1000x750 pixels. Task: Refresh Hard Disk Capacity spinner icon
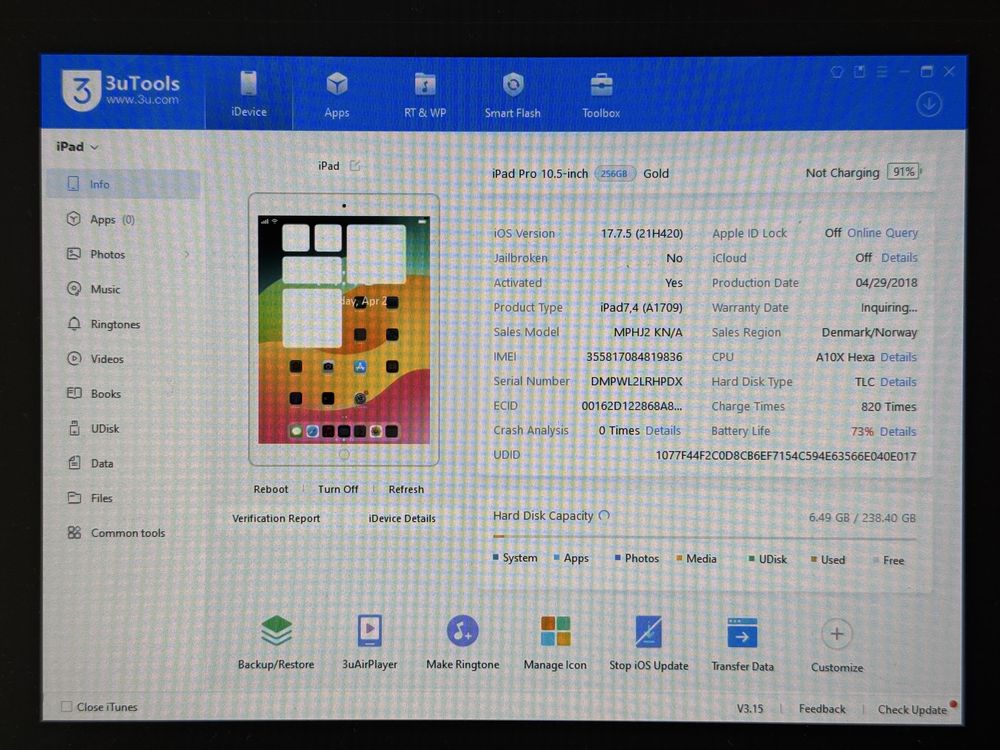tap(605, 515)
